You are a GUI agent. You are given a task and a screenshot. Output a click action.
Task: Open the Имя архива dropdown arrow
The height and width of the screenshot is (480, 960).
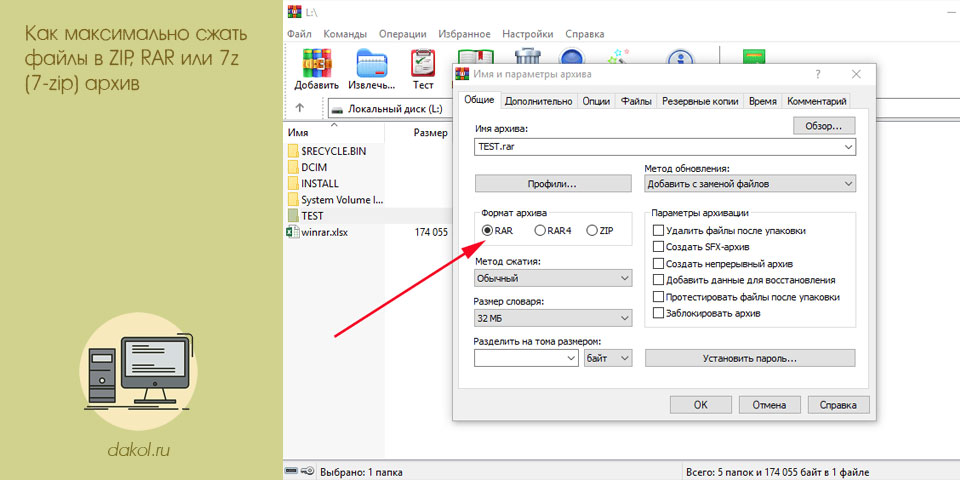coord(848,147)
